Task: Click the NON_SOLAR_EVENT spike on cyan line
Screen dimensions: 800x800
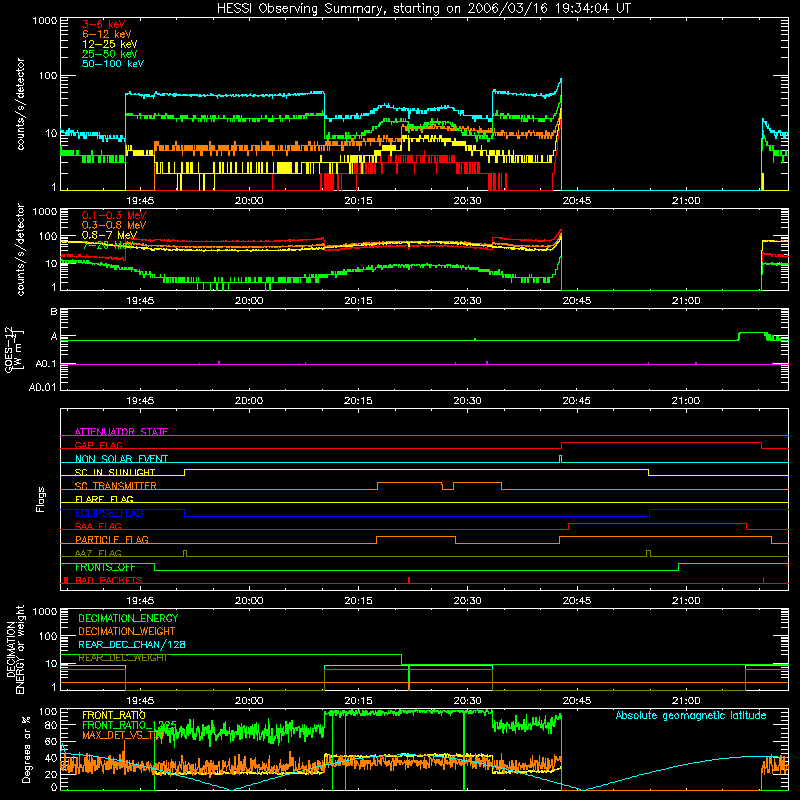Action: pos(560,459)
